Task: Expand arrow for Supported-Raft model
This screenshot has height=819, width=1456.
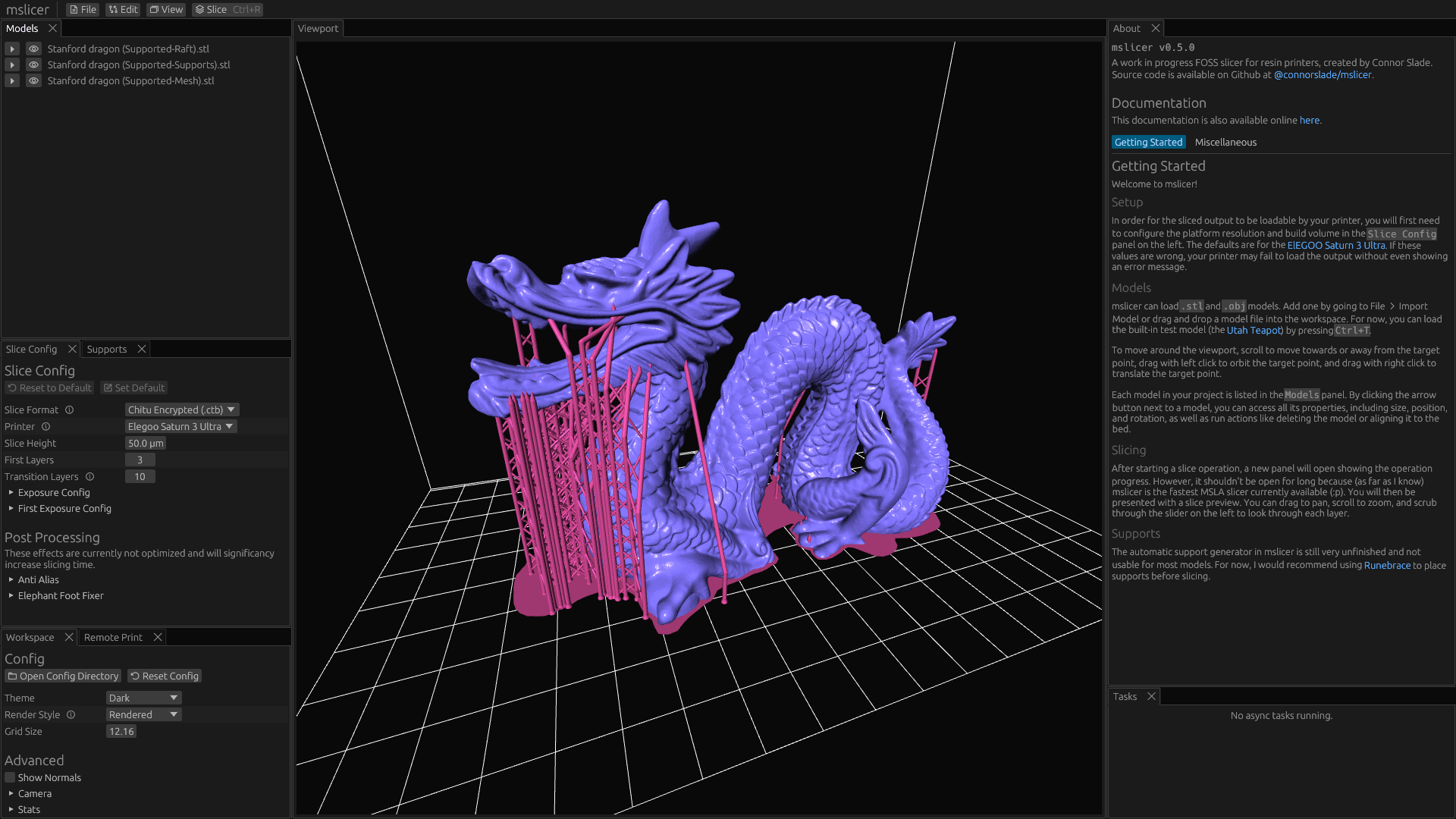Action: click(x=12, y=49)
